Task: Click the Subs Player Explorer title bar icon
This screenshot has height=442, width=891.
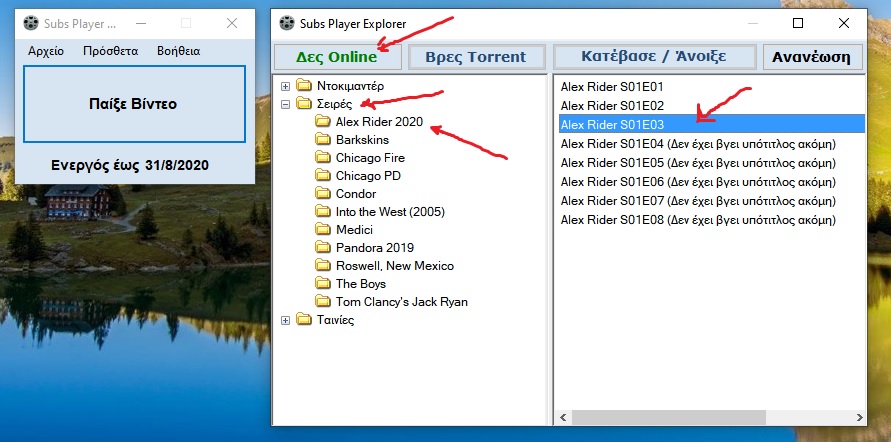Action: pyautogui.click(x=288, y=23)
